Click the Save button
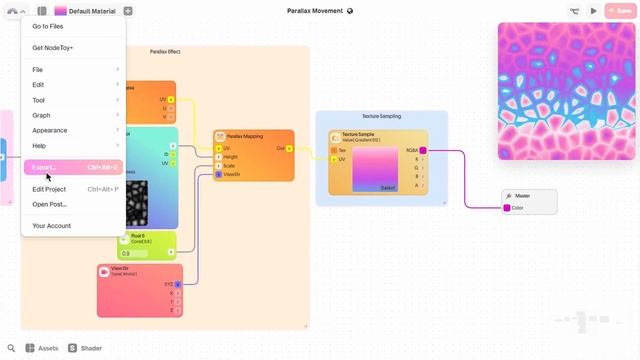Screen dimensions: 640x360 coord(620,11)
